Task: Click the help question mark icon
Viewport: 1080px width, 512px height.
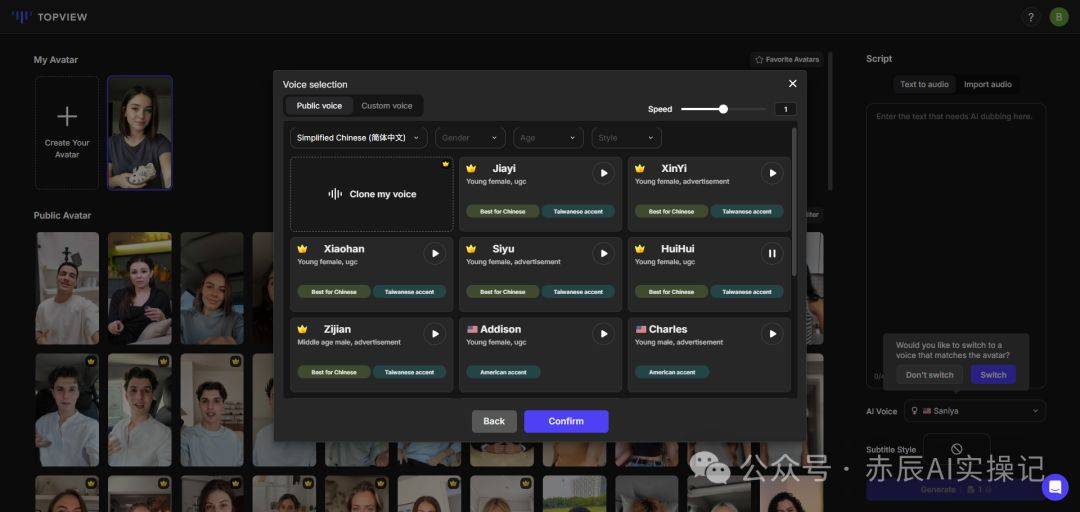Action: pyautogui.click(x=1031, y=17)
